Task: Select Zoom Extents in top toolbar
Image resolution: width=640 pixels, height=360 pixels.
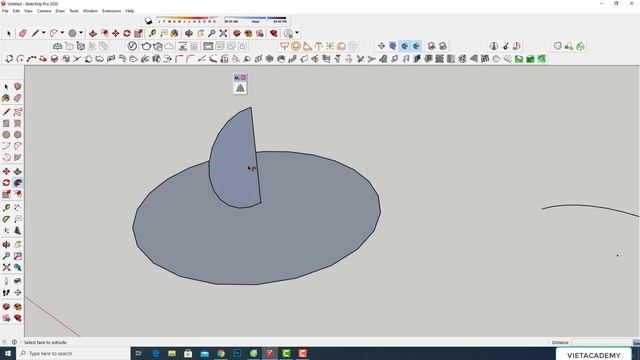Action: click(223, 33)
